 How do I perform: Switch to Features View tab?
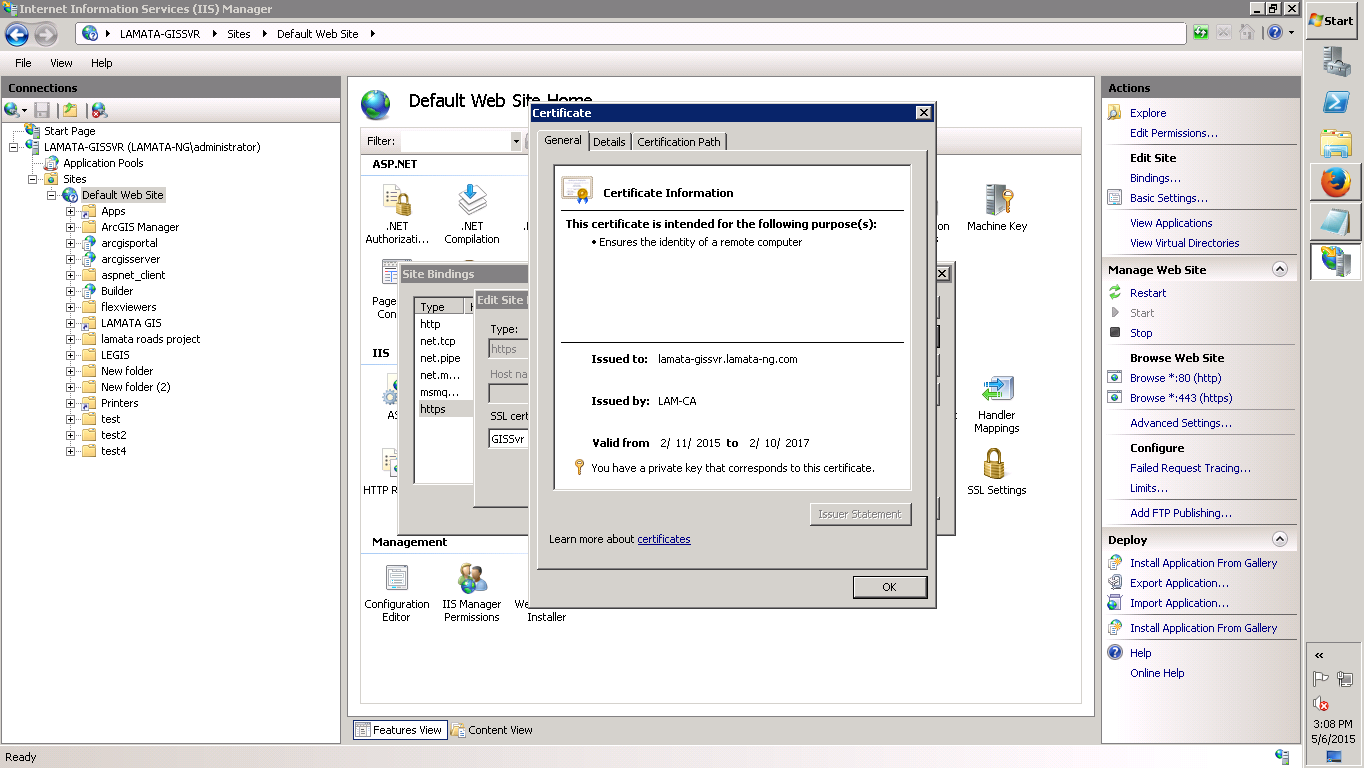click(399, 730)
